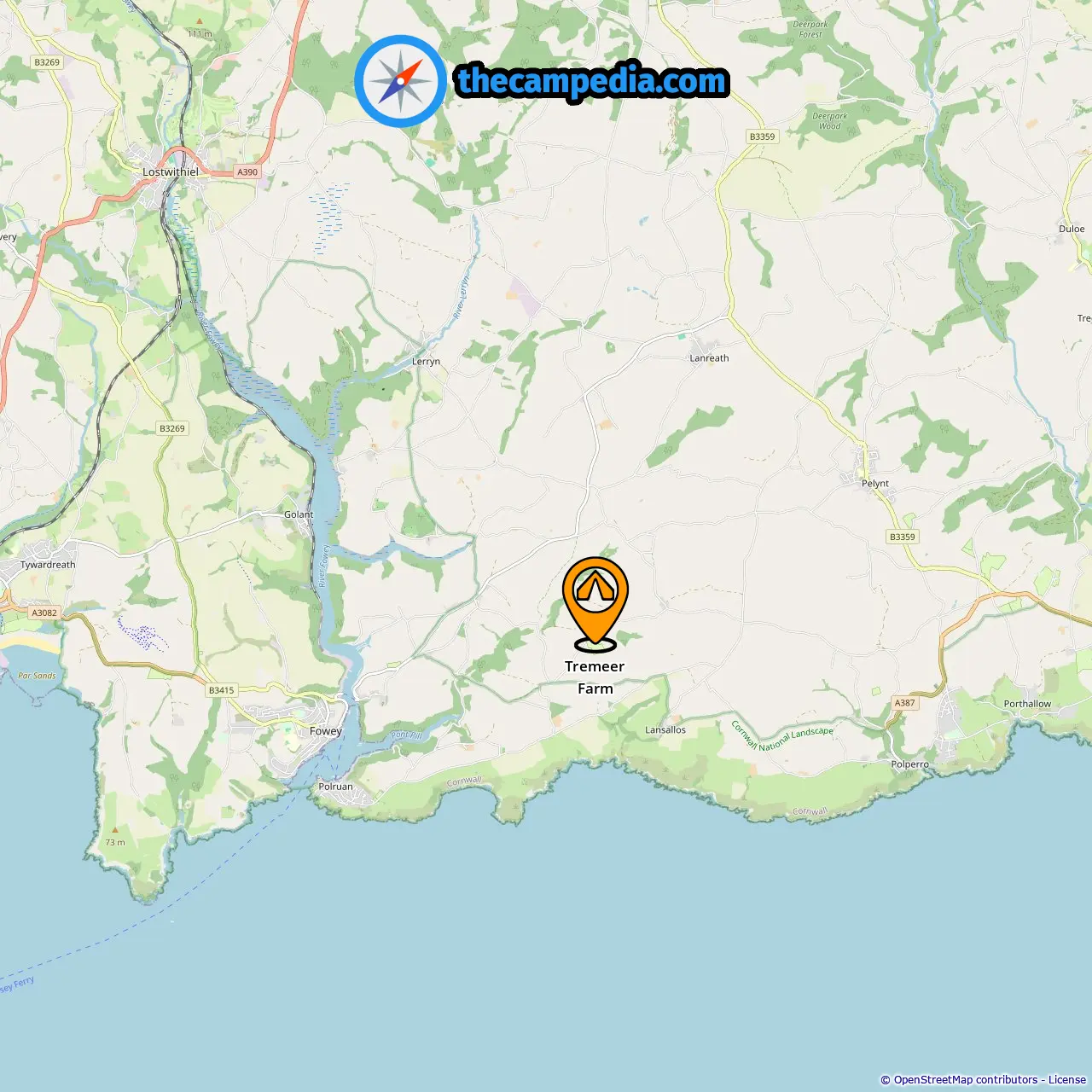Click the B3269 shield near Lostwithiel
The image size is (1092, 1092).
click(x=47, y=62)
